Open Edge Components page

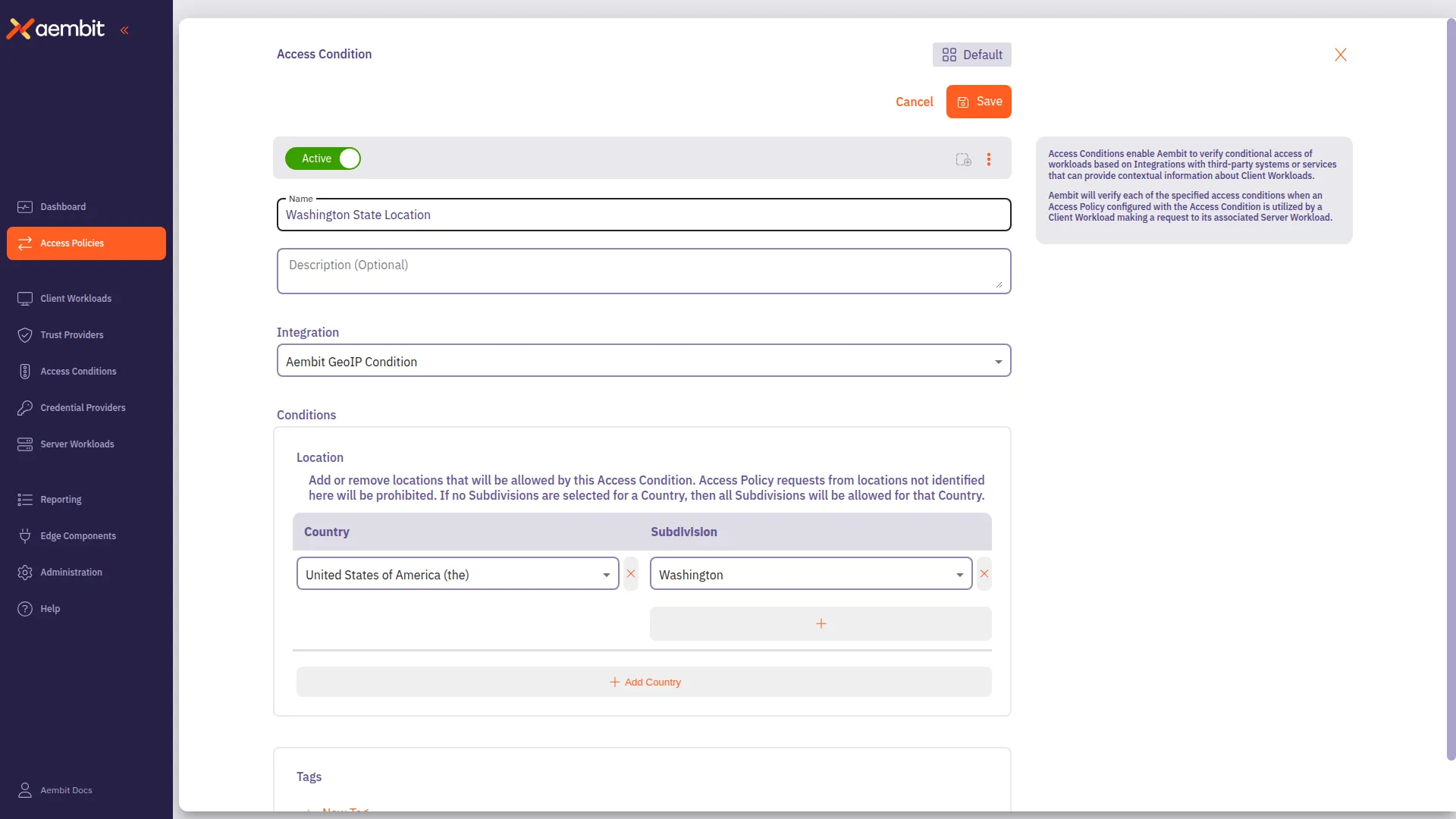coord(86,536)
